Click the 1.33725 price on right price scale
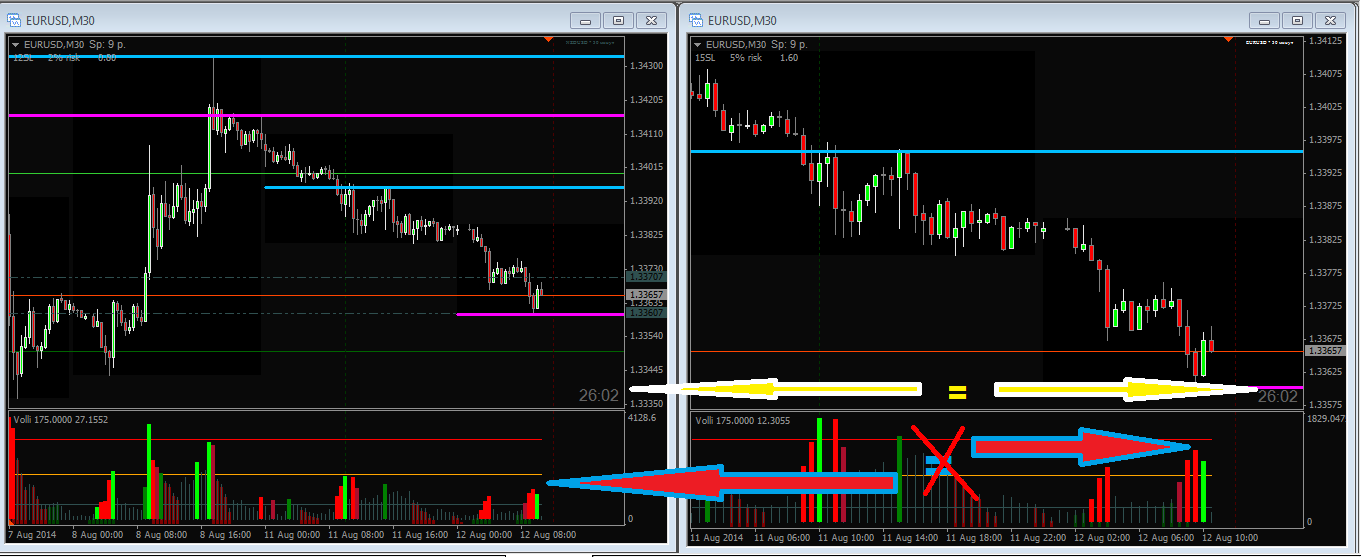This screenshot has width=1361, height=557. (1327, 305)
